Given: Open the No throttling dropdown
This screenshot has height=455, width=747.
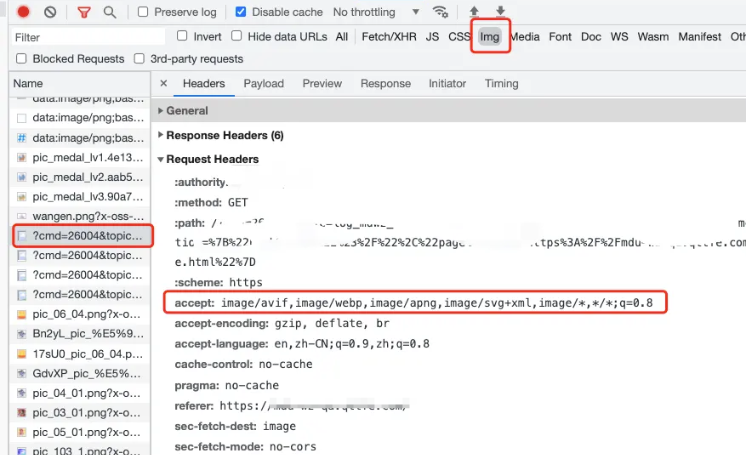Looking at the screenshot, I should (x=376, y=12).
